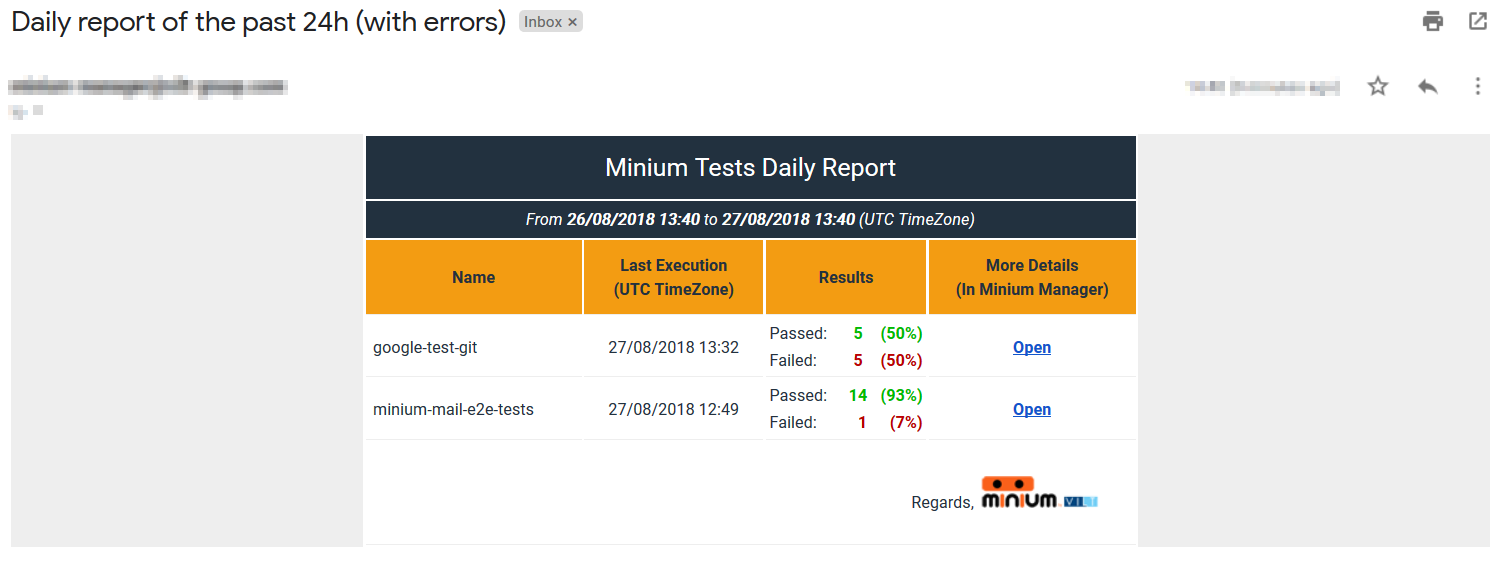The width and height of the screenshot is (1506, 580).
Task: Click the 27/08/2018 13:32 execution time
Action: point(674,348)
